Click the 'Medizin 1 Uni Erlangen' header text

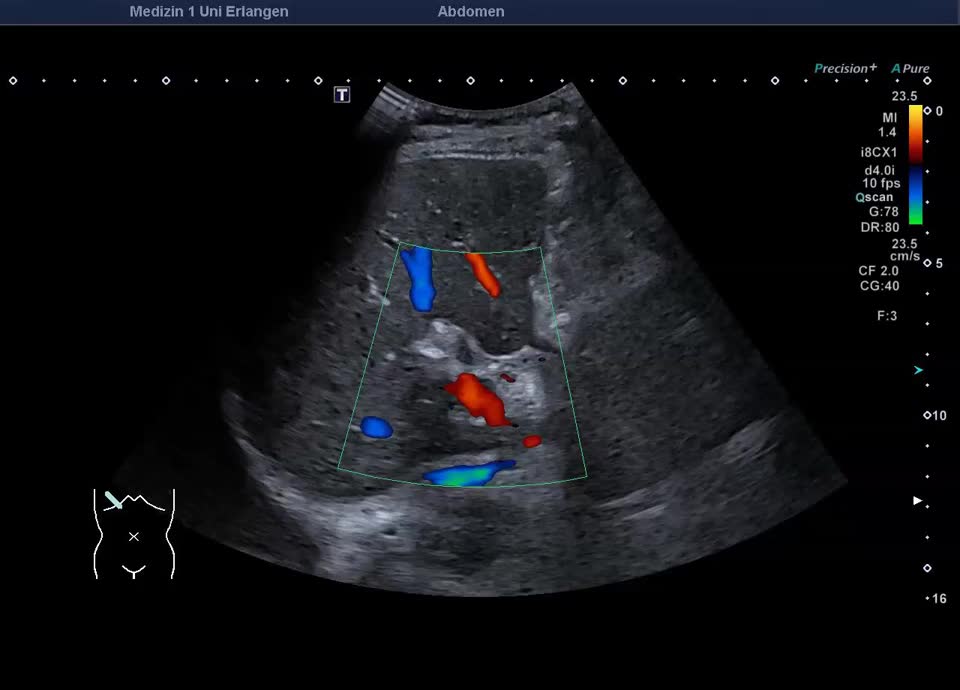209,12
